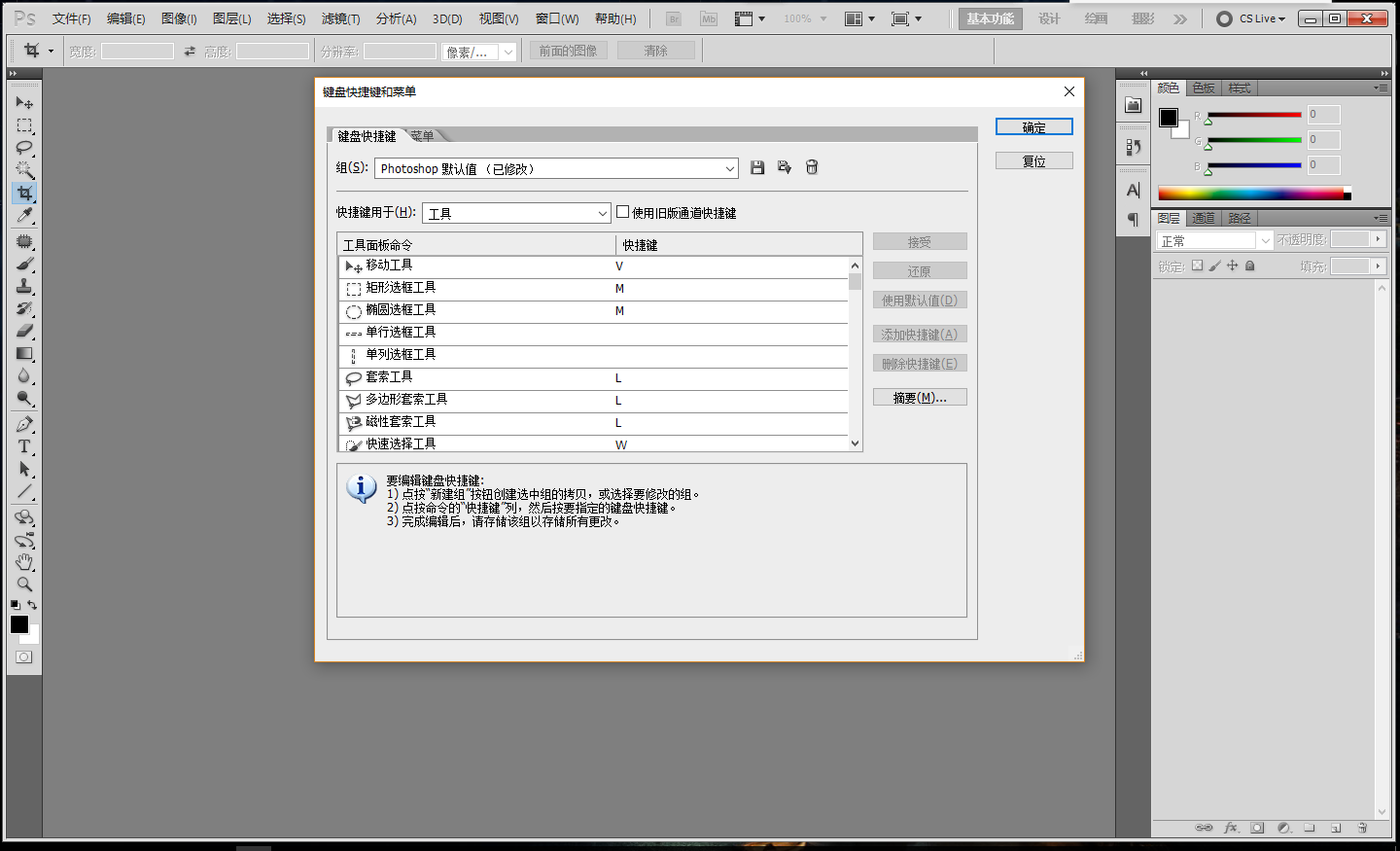This screenshot has width=1400, height=851.
Task: Enable 使用旧版通道快捷键 checkbox
Action: coord(623,212)
